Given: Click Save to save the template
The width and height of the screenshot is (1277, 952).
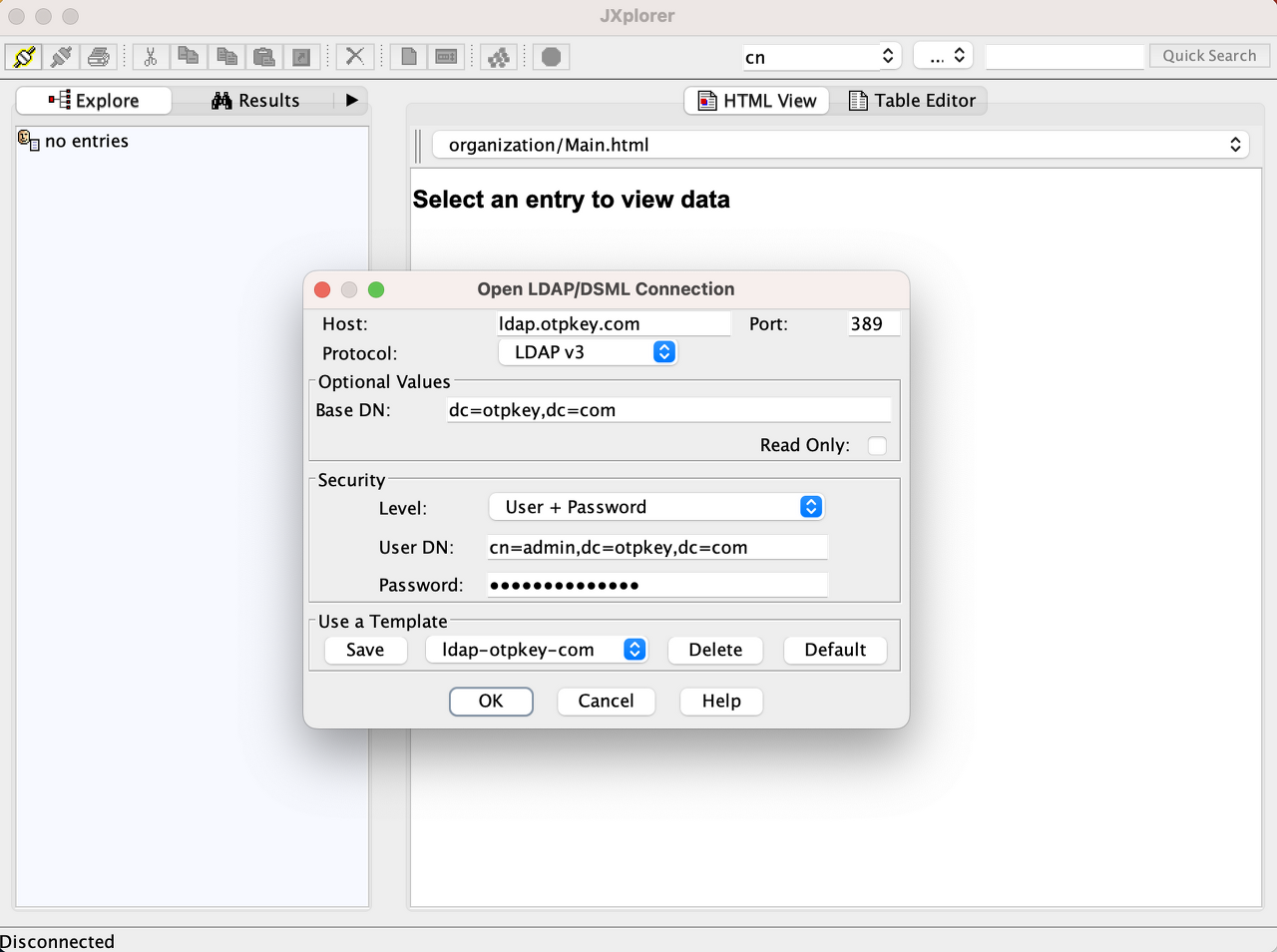Looking at the screenshot, I should click(365, 650).
